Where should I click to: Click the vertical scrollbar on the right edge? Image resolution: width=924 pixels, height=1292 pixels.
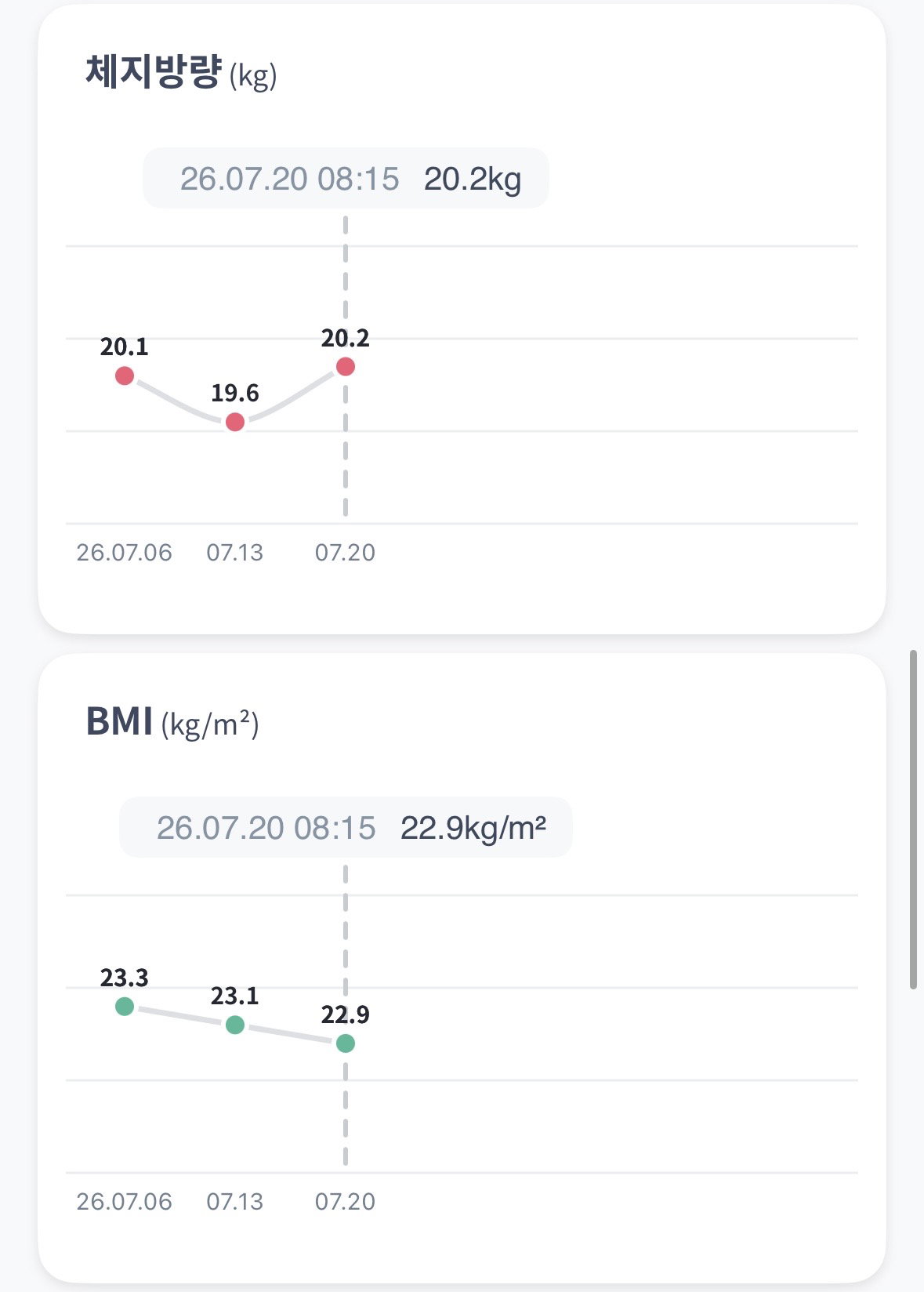pos(913,819)
